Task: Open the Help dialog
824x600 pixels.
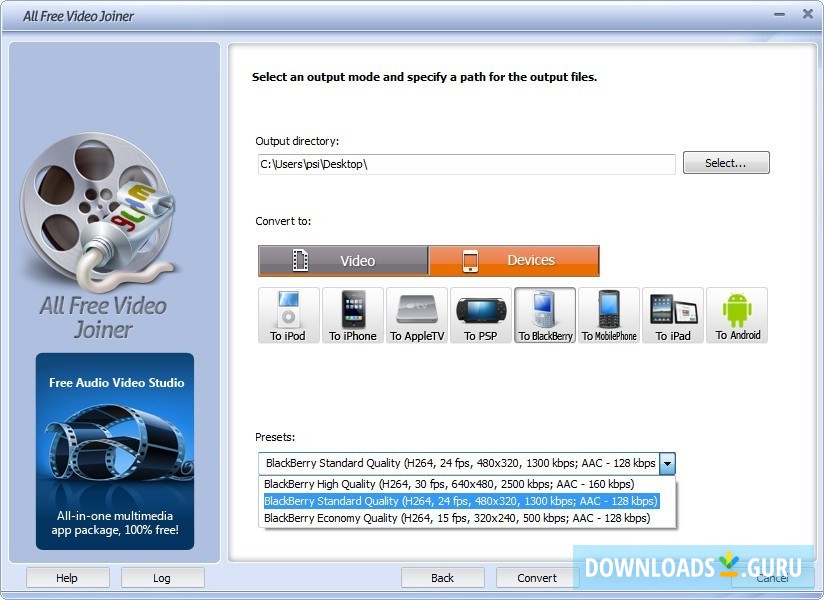Action: (67, 577)
